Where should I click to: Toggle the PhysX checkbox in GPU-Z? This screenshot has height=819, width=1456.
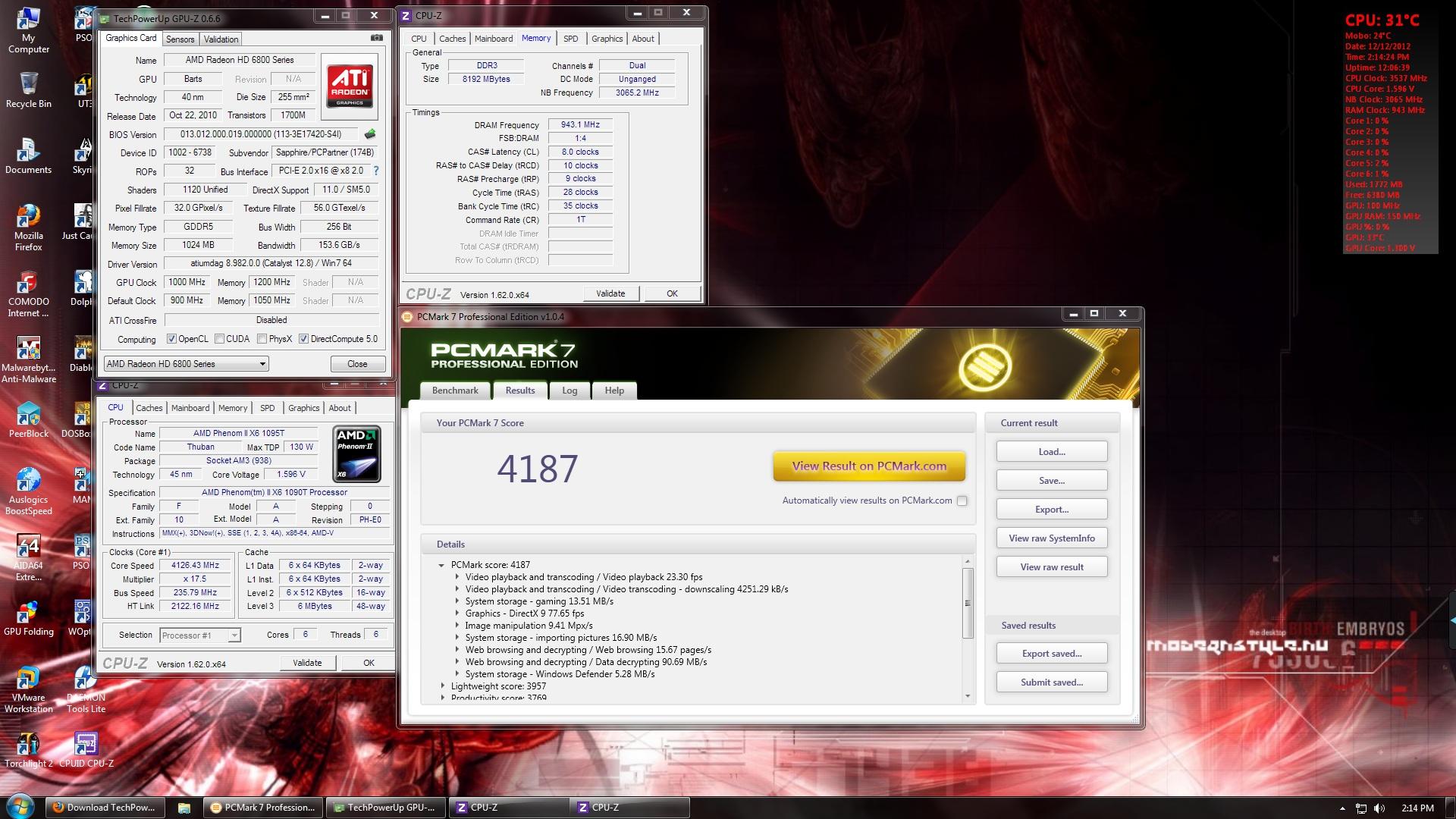pyautogui.click(x=262, y=339)
